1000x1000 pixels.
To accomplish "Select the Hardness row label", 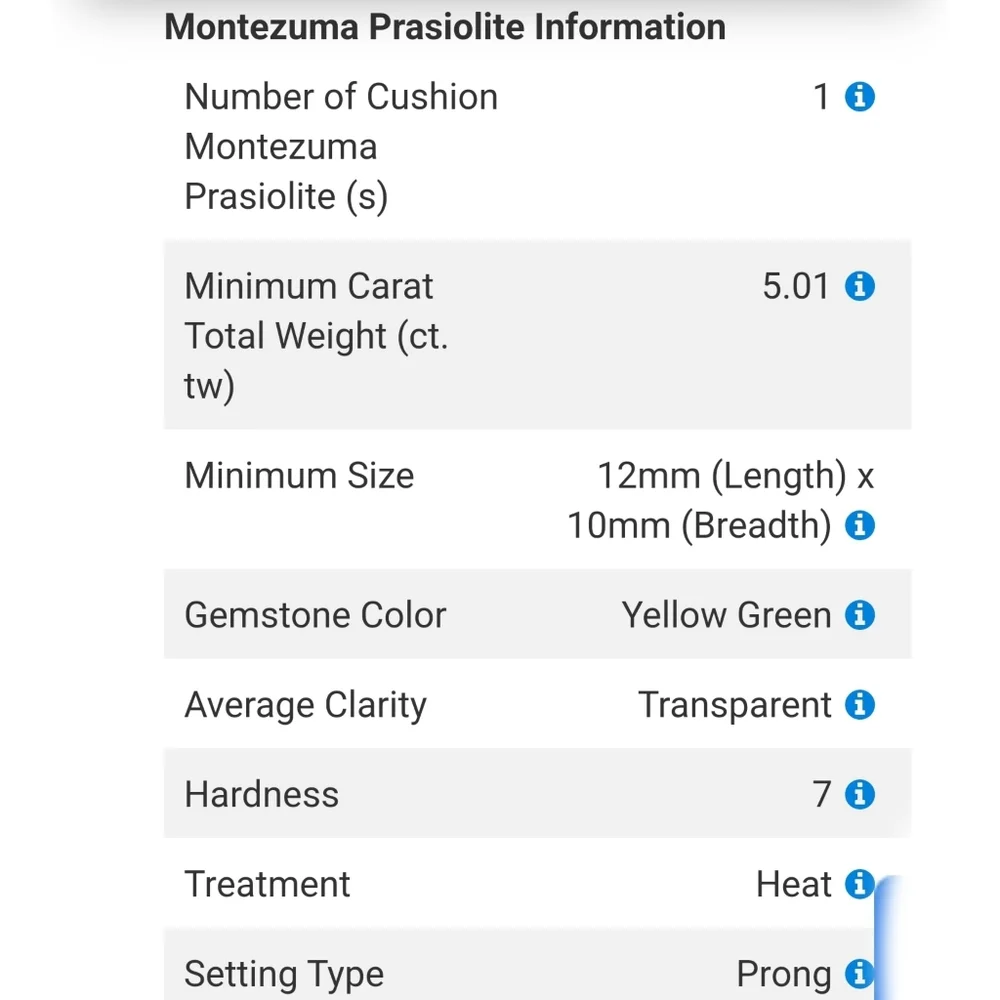I will click(x=262, y=795).
